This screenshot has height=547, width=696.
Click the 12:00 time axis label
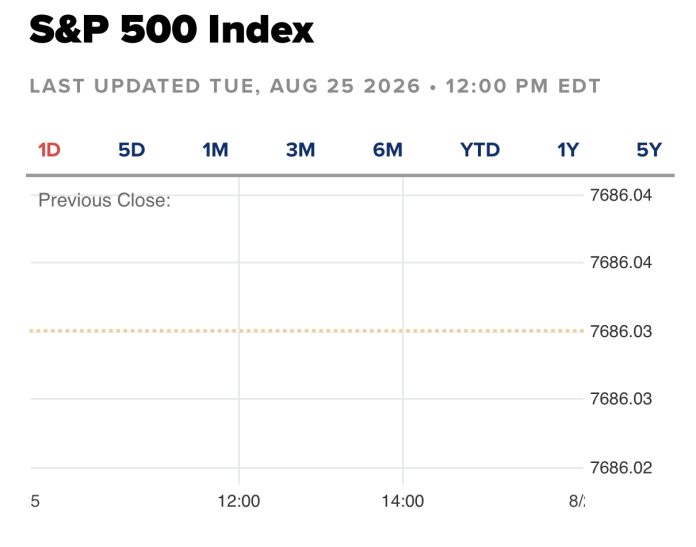(239, 501)
